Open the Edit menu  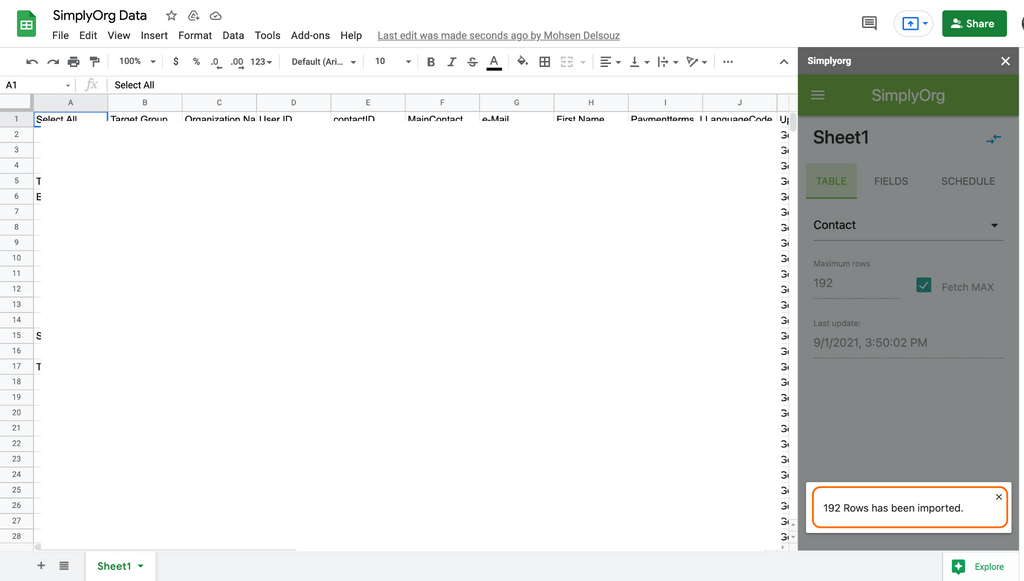tap(88, 35)
